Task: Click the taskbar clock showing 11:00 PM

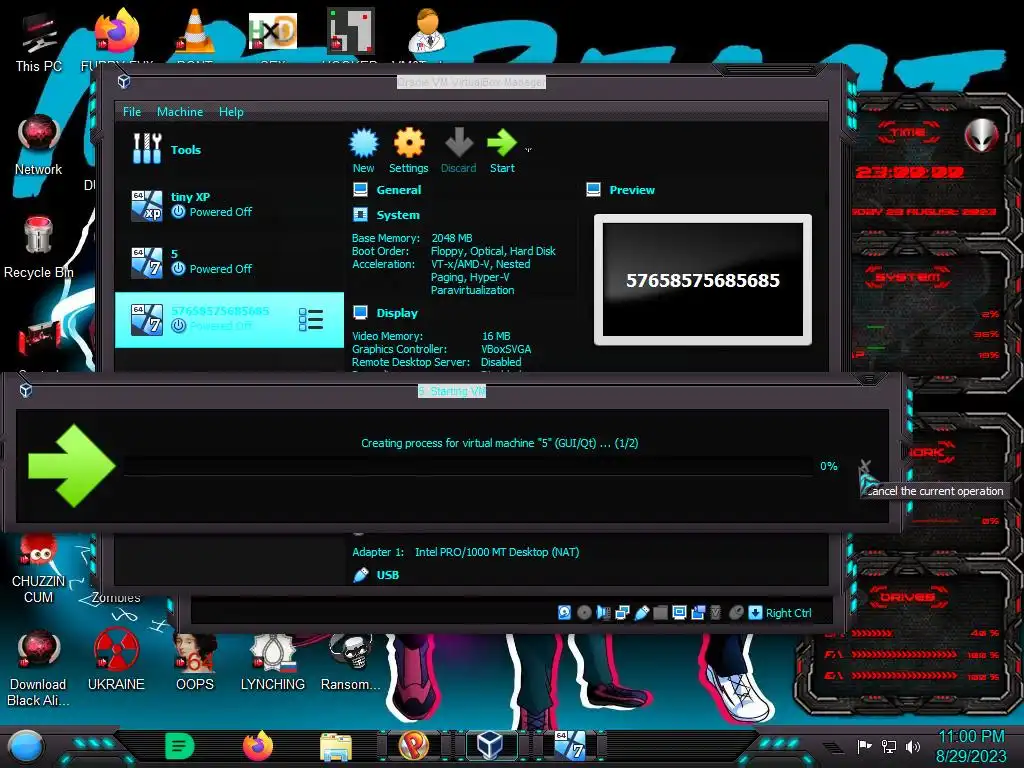Action: pos(971,746)
